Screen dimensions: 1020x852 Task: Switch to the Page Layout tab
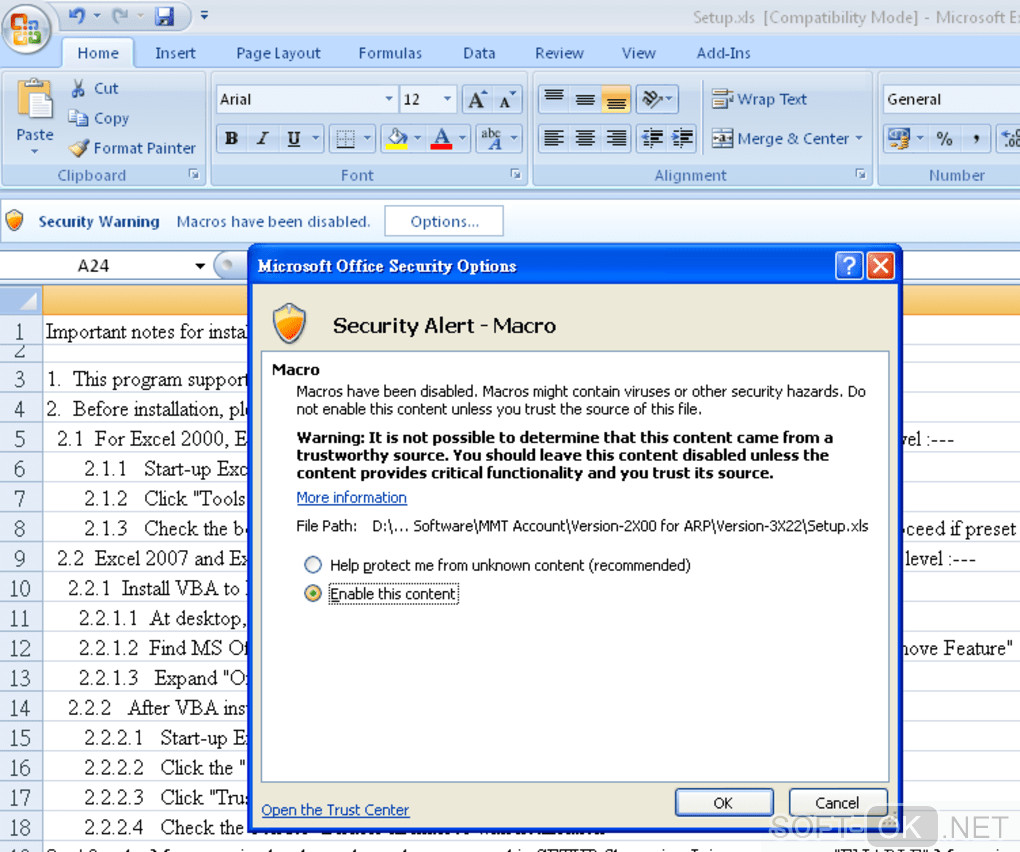(278, 53)
